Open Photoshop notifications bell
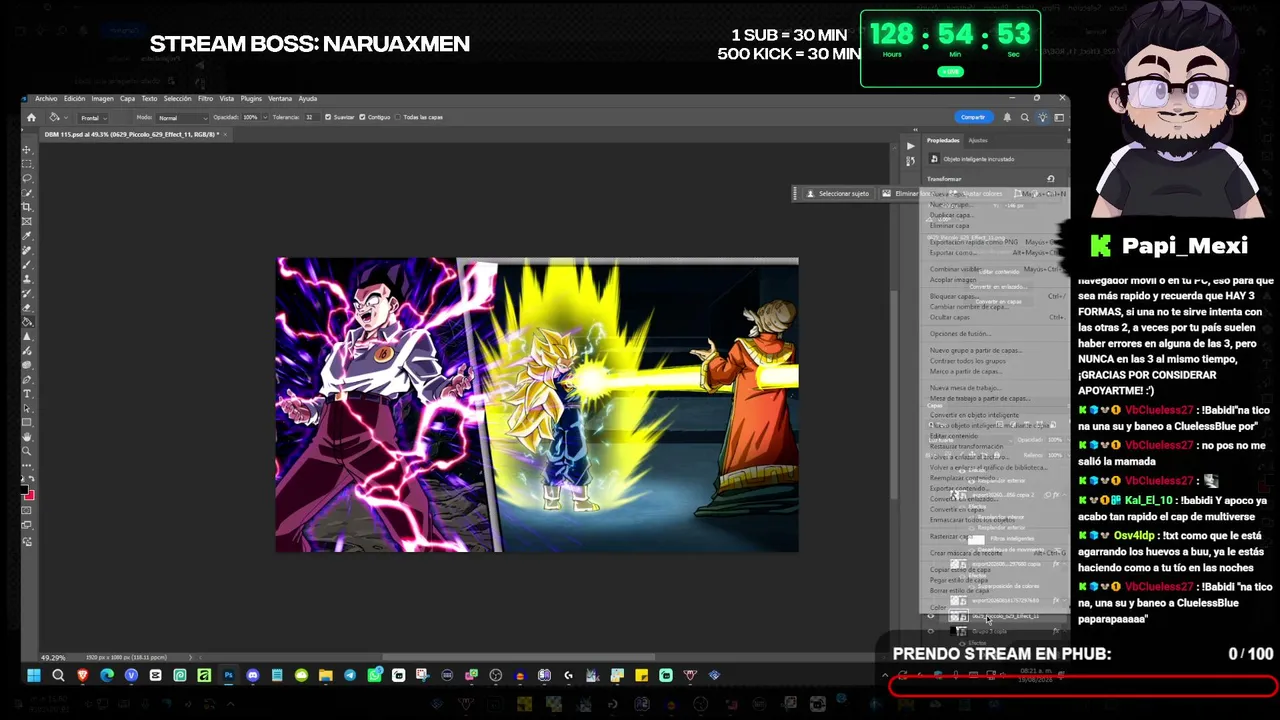 pyautogui.click(x=1007, y=117)
